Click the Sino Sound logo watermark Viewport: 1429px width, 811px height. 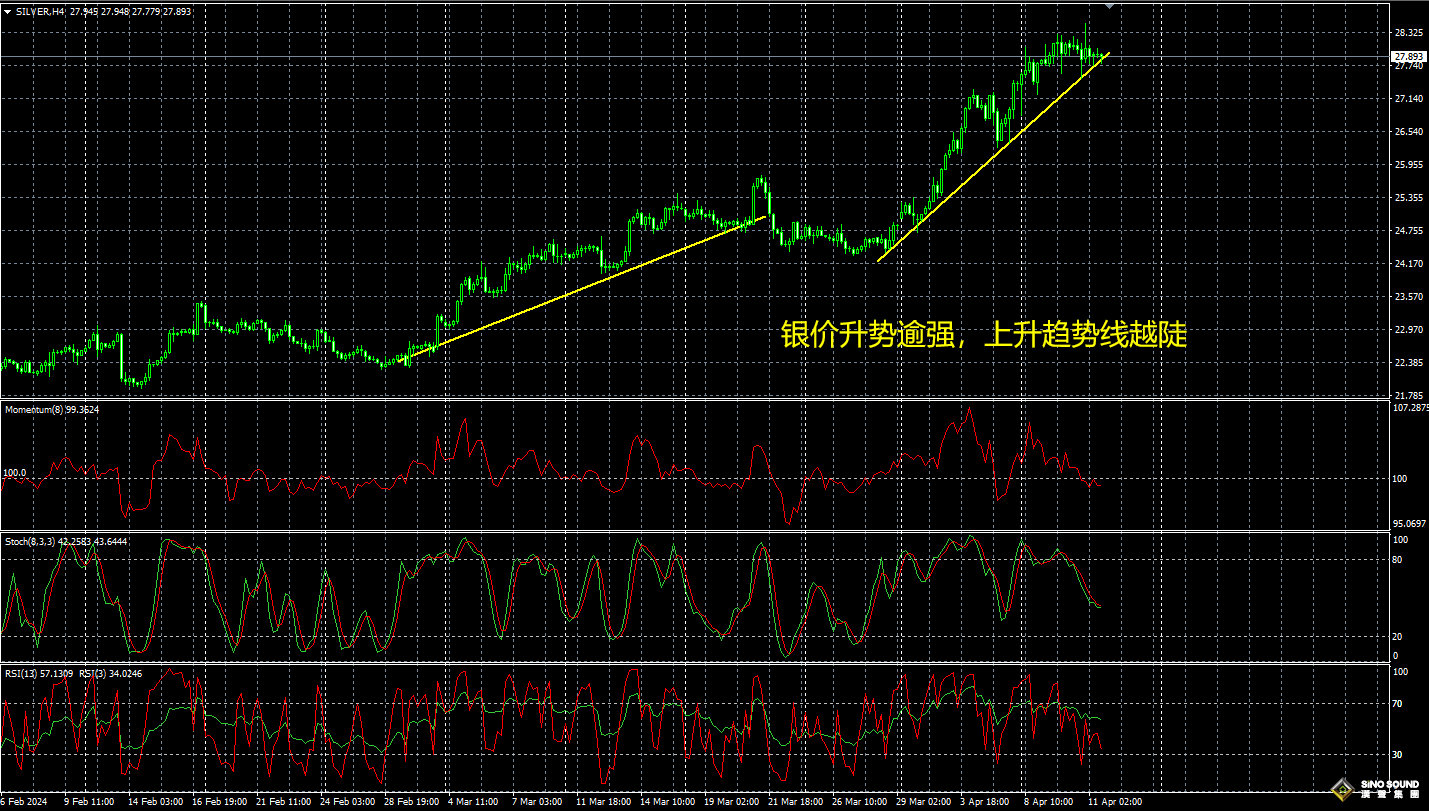coord(1389,788)
